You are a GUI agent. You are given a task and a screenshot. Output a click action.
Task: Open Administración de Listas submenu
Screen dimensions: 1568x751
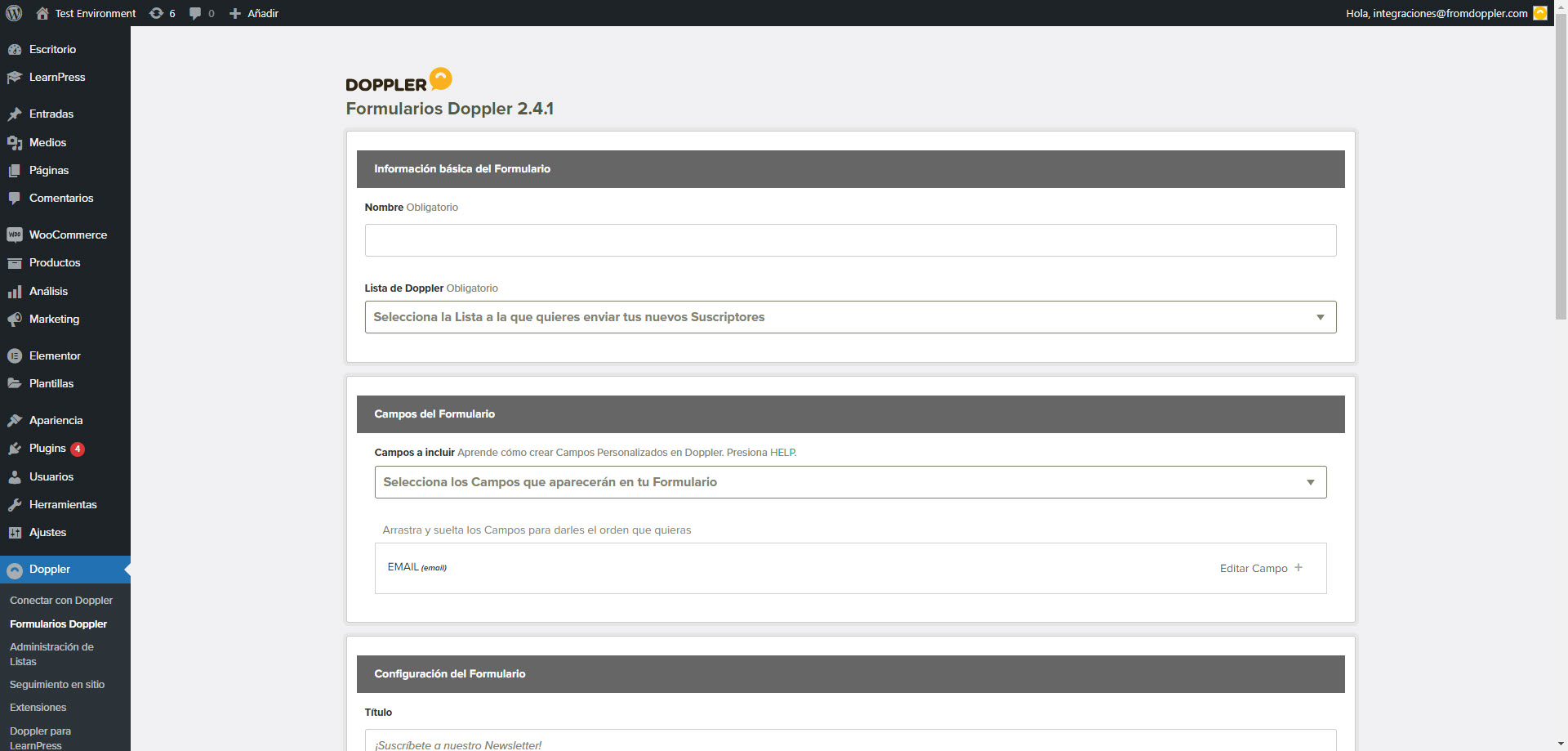point(51,655)
